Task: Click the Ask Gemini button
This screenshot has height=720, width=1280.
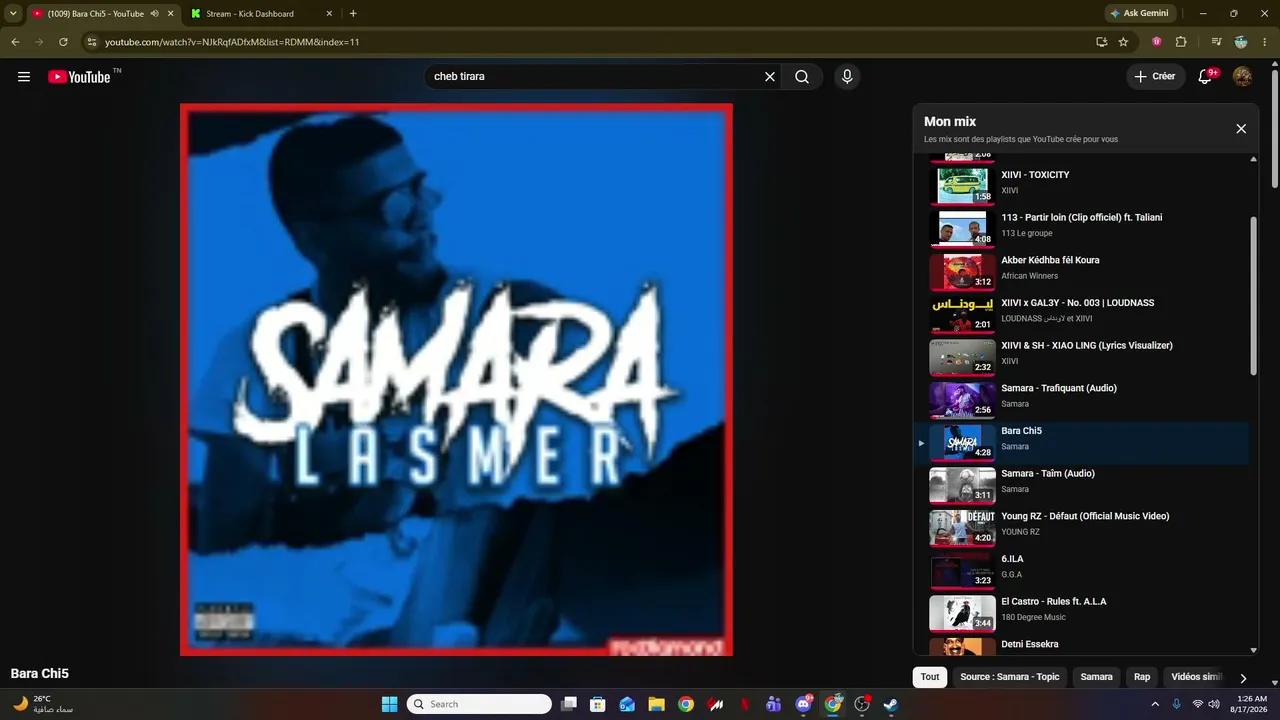Action: click(1138, 14)
